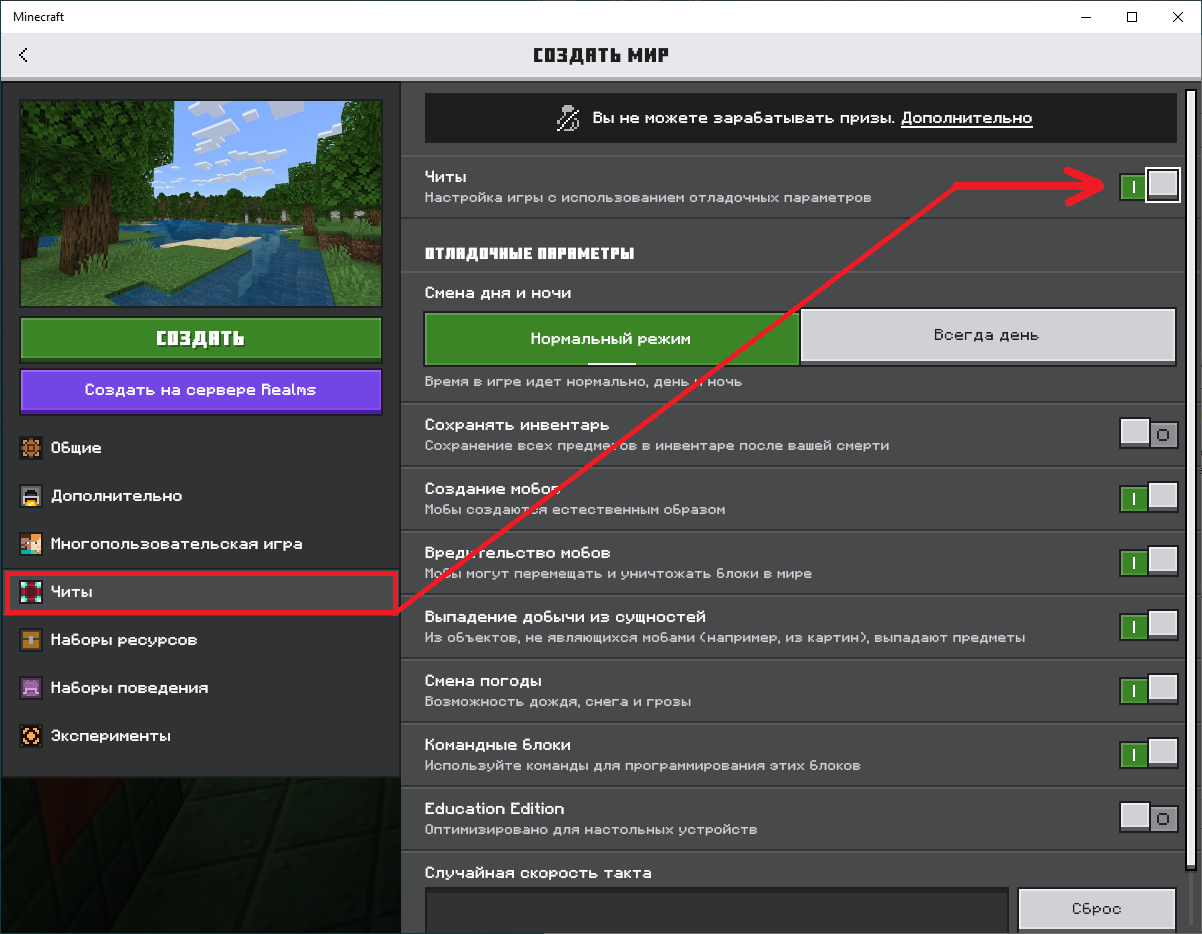
Task: Minimize the Minecraft window
Action: click(x=1086, y=17)
